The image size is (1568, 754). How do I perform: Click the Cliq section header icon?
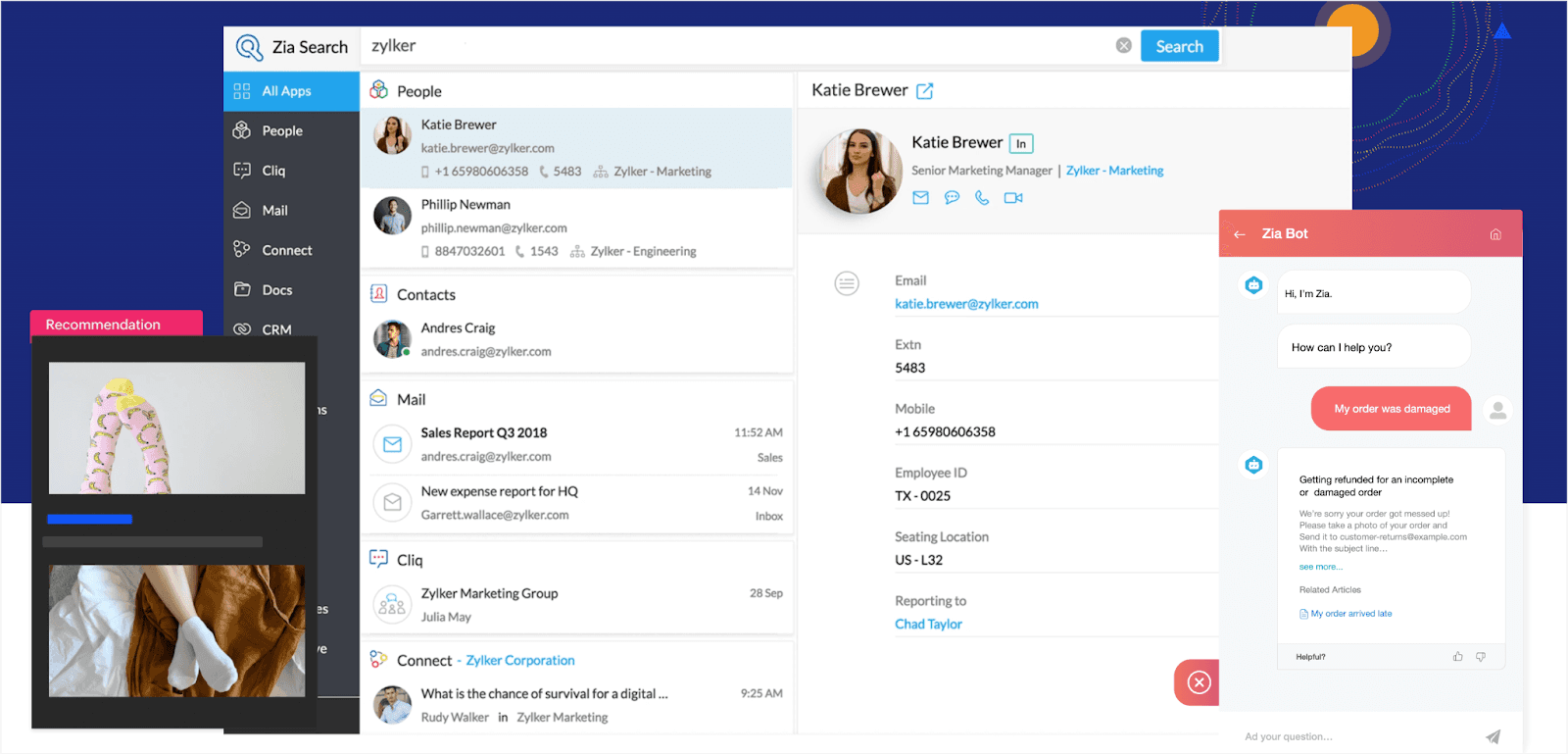378,559
